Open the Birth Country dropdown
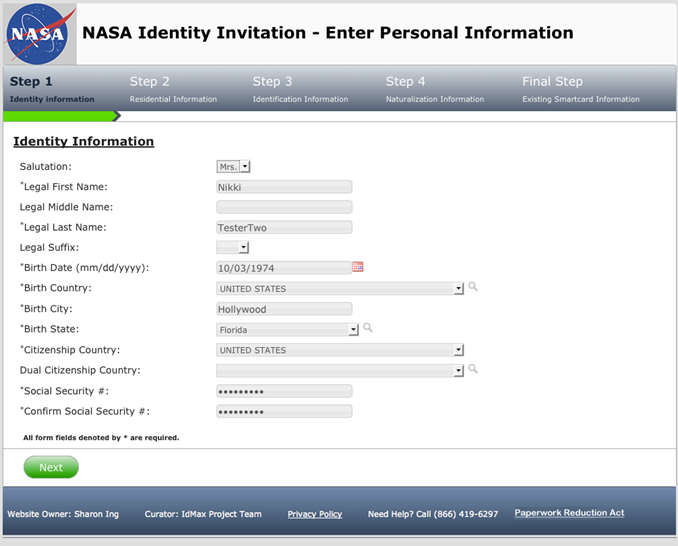The image size is (678, 546). click(x=459, y=288)
